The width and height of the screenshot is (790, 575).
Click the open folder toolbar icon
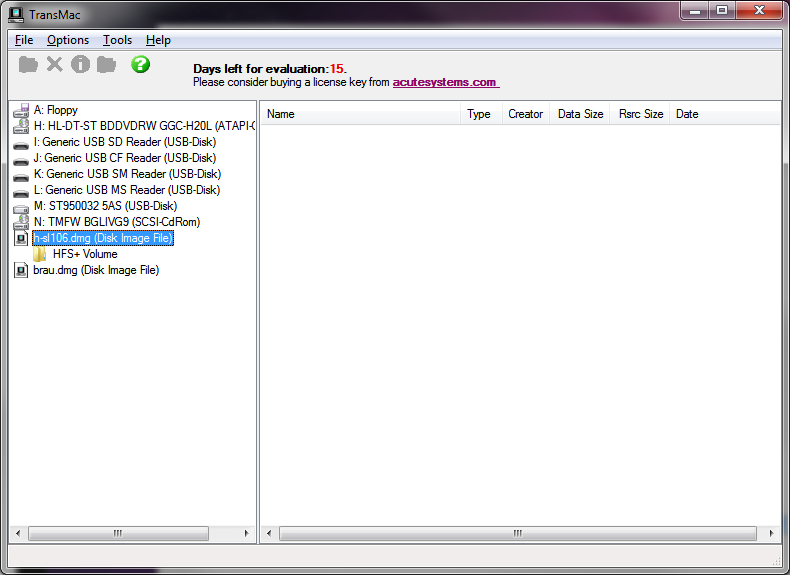[x=28, y=65]
